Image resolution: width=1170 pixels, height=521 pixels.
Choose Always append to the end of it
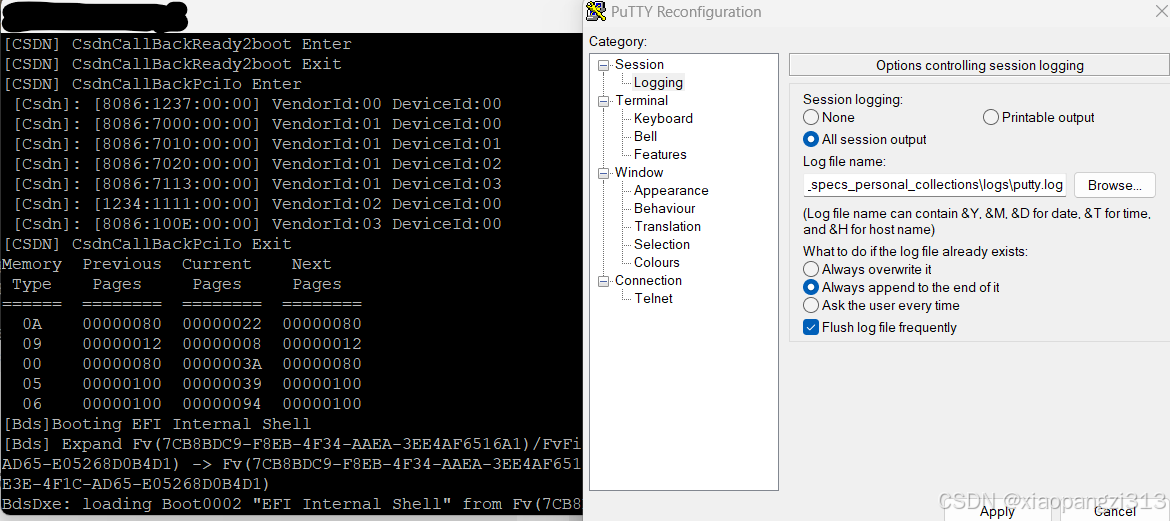click(x=901, y=287)
